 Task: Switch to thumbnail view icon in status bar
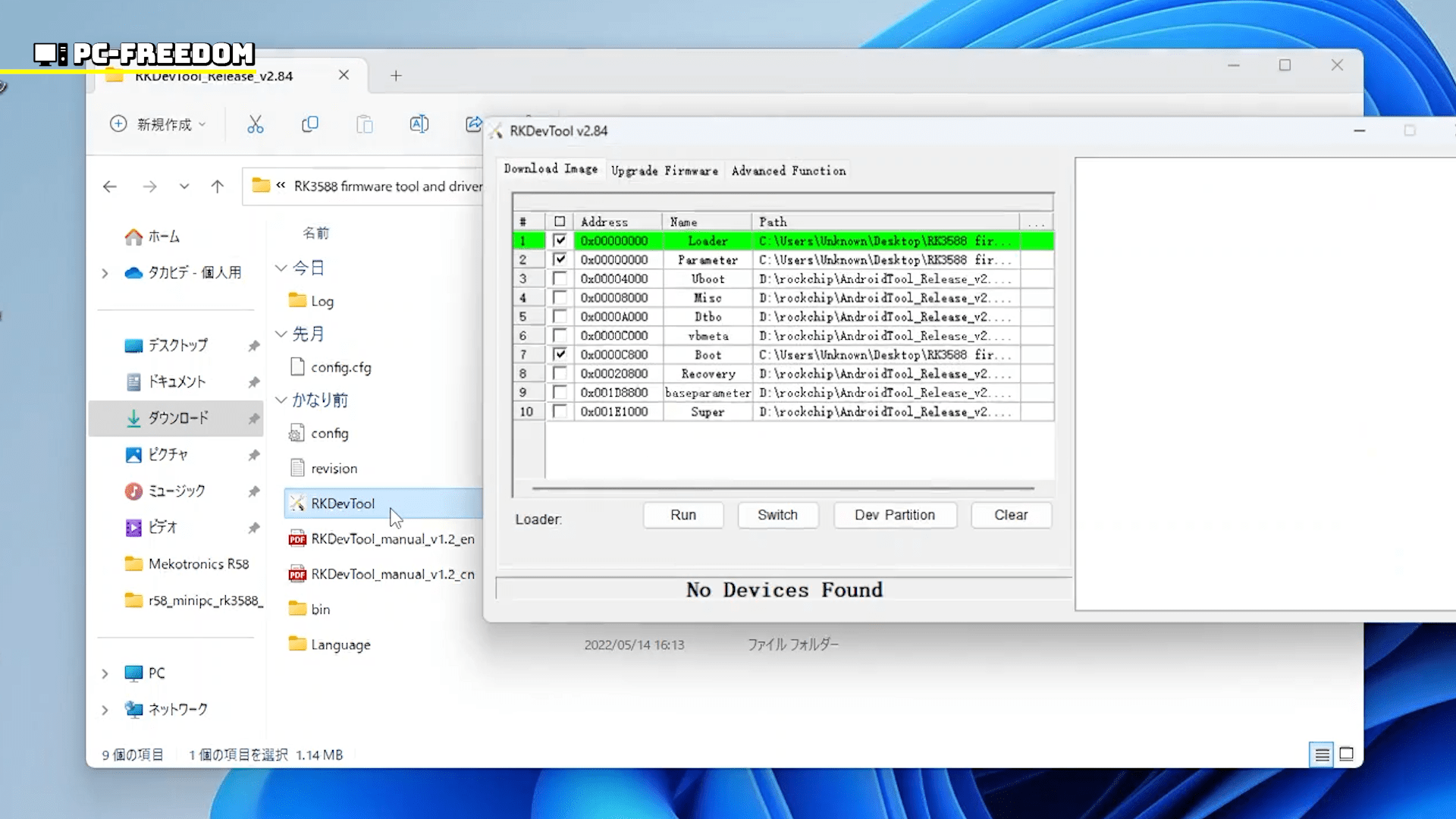click(x=1346, y=754)
